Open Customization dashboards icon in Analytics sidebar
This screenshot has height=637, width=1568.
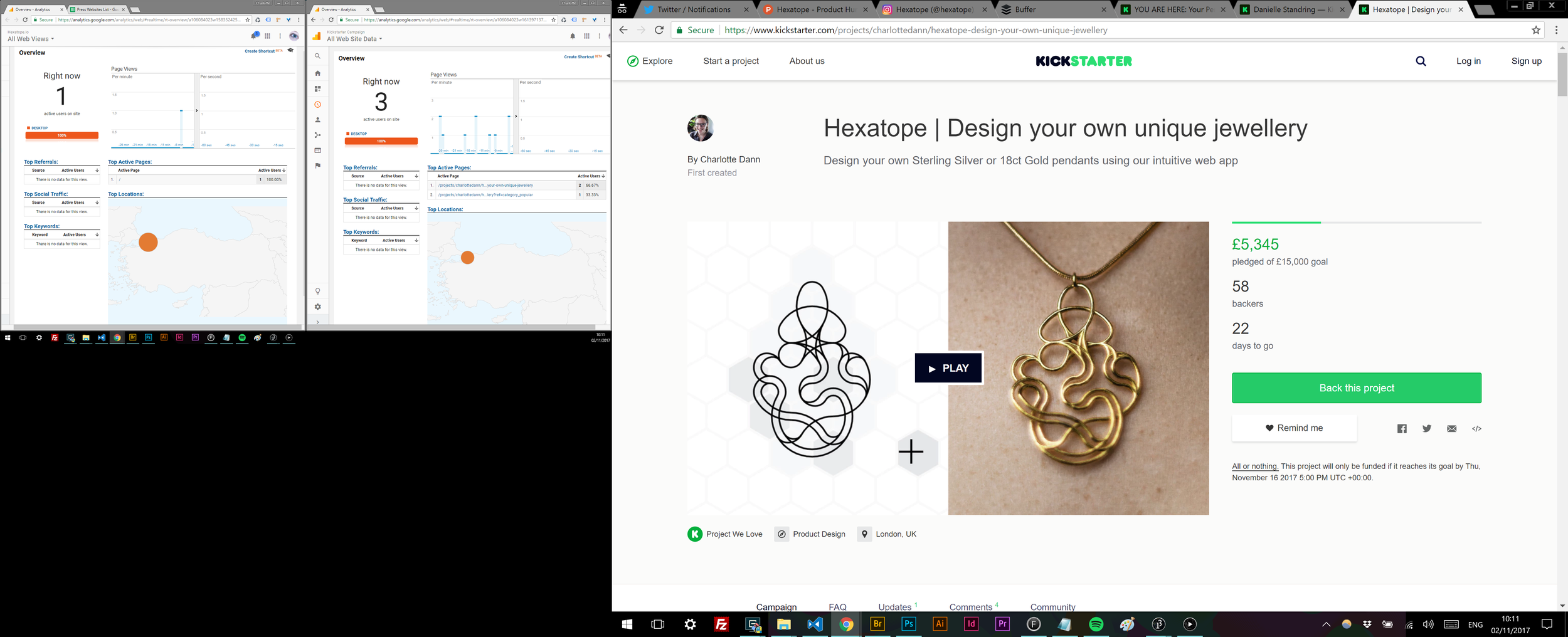(x=317, y=89)
